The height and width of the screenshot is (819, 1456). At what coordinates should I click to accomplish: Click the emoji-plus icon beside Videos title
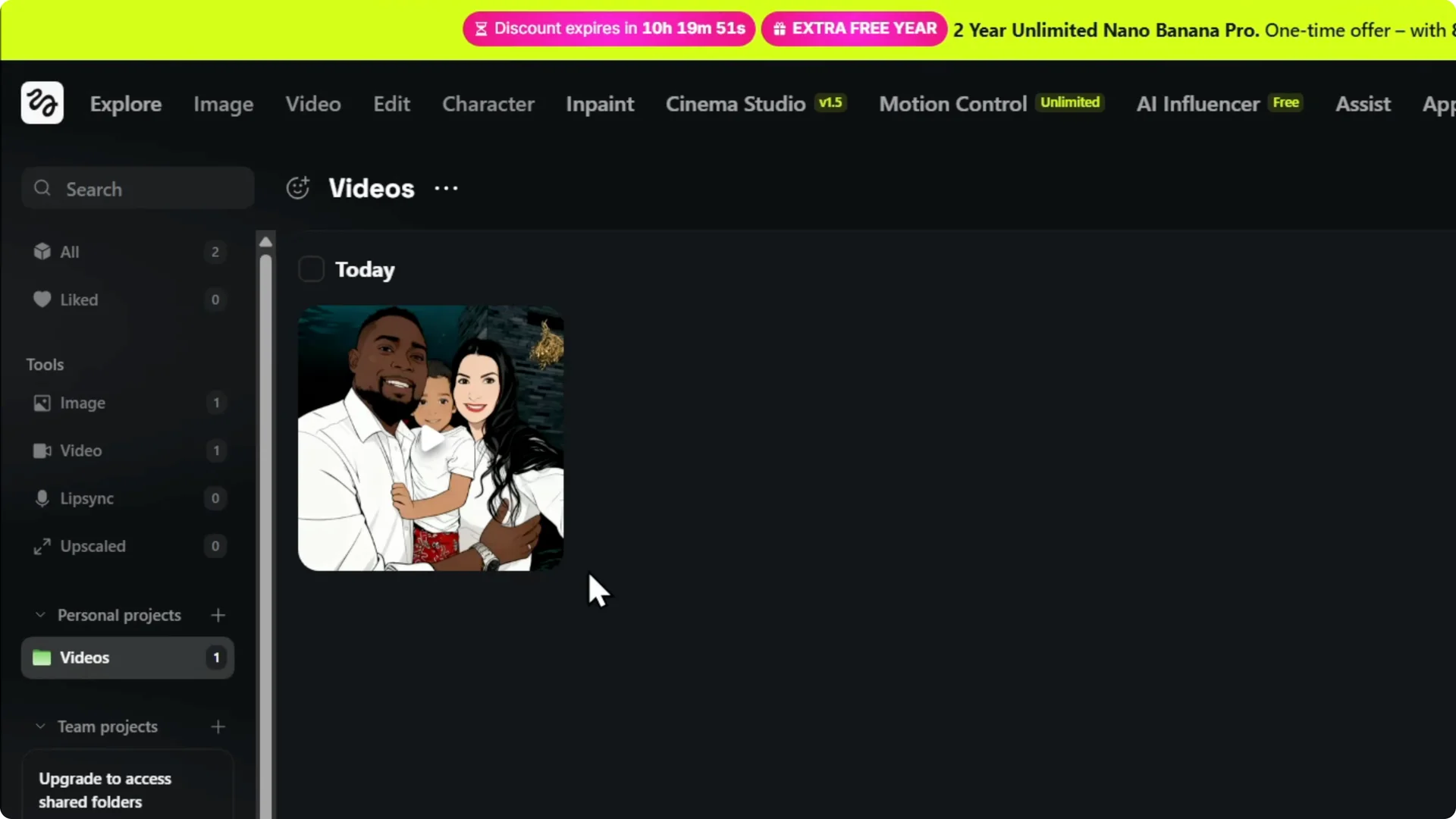[298, 188]
